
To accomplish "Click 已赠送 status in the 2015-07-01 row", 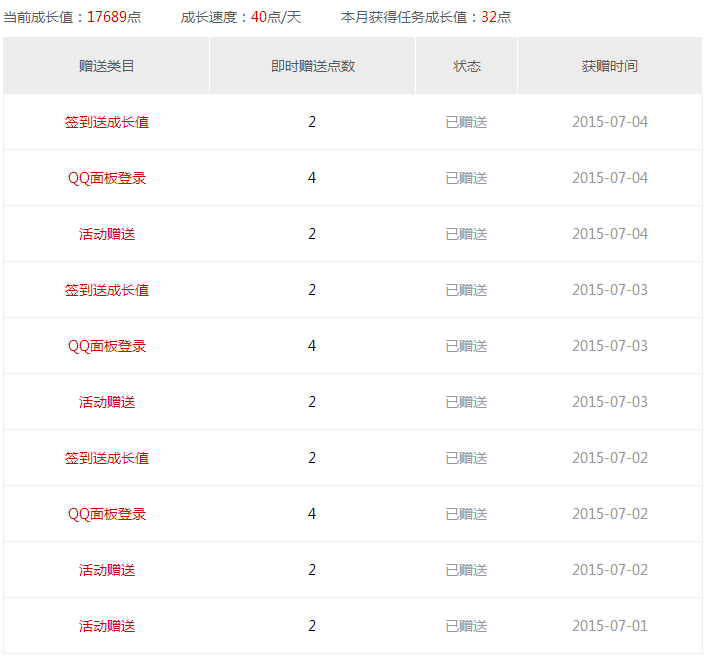I will (x=466, y=626).
